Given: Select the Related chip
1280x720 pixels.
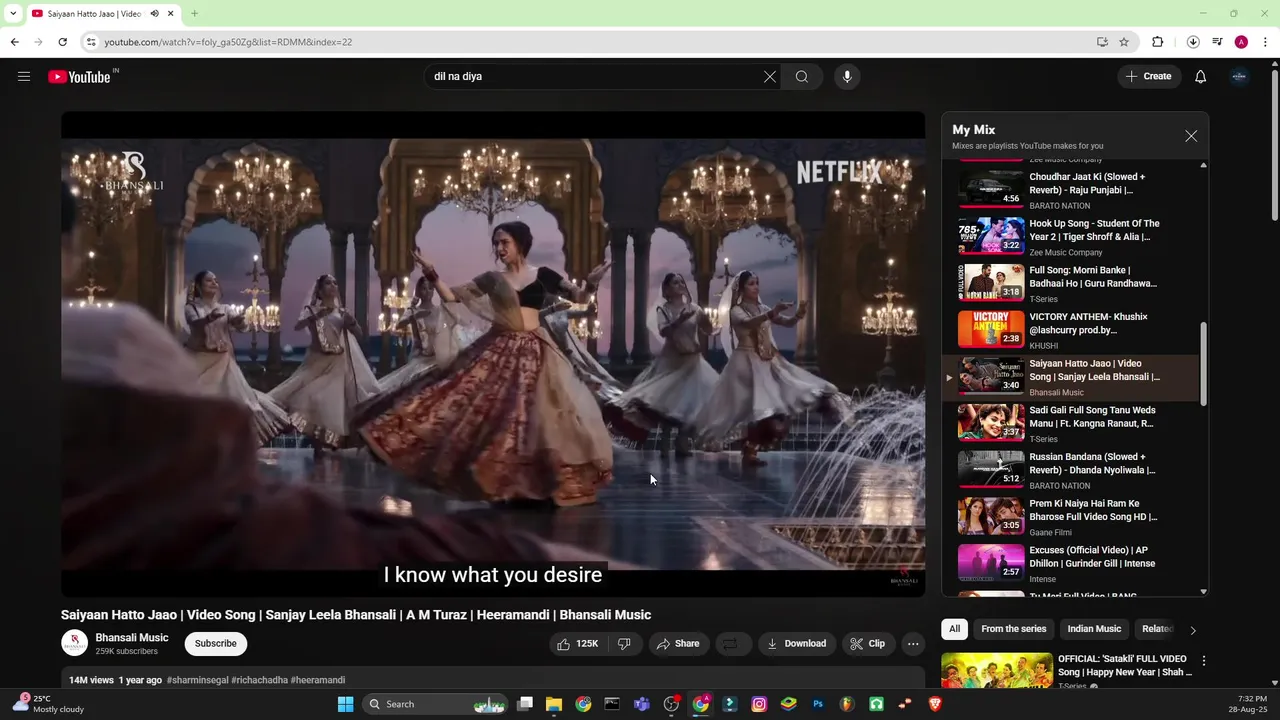Looking at the screenshot, I should (1157, 629).
